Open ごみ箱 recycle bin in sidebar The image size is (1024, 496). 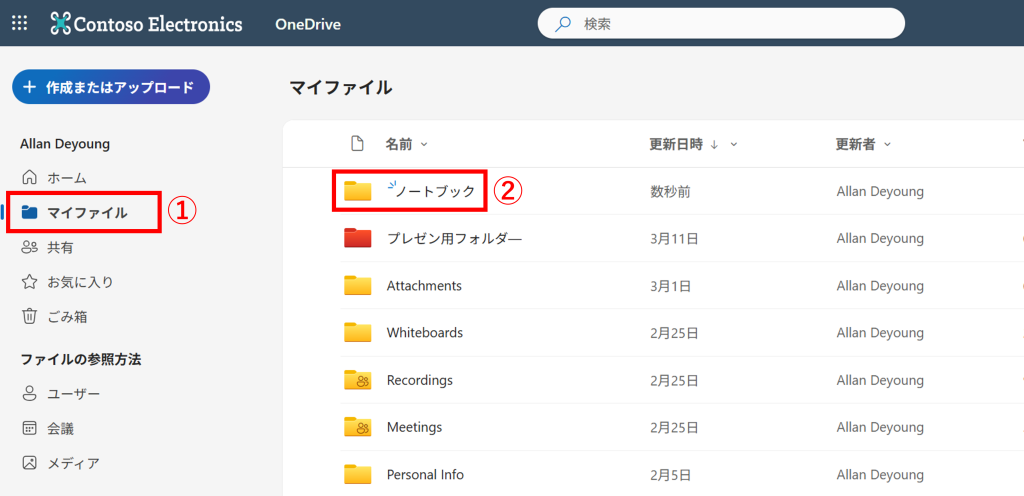click(x=67, y=317)
